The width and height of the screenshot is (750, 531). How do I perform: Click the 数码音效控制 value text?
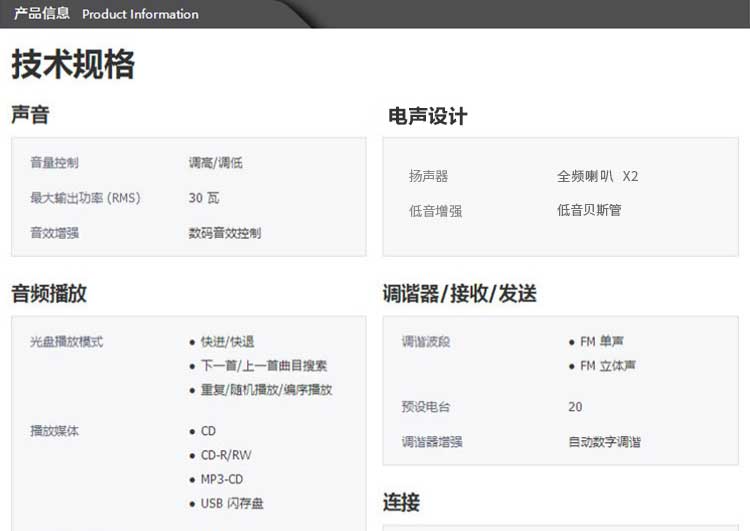click(x=225, y=233)
